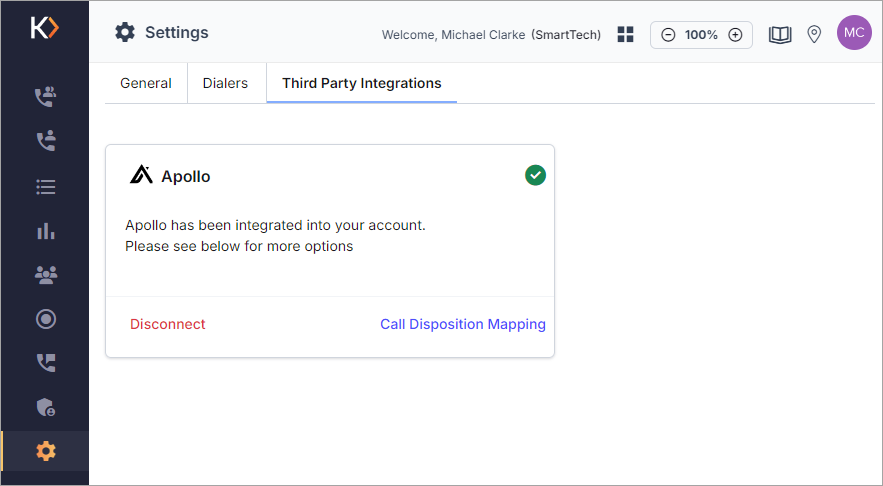Image resolution: width=883 pixels, height=486 pixels.
Task: Increase zoom with the plus button
Action: click(x=735, y=35)
